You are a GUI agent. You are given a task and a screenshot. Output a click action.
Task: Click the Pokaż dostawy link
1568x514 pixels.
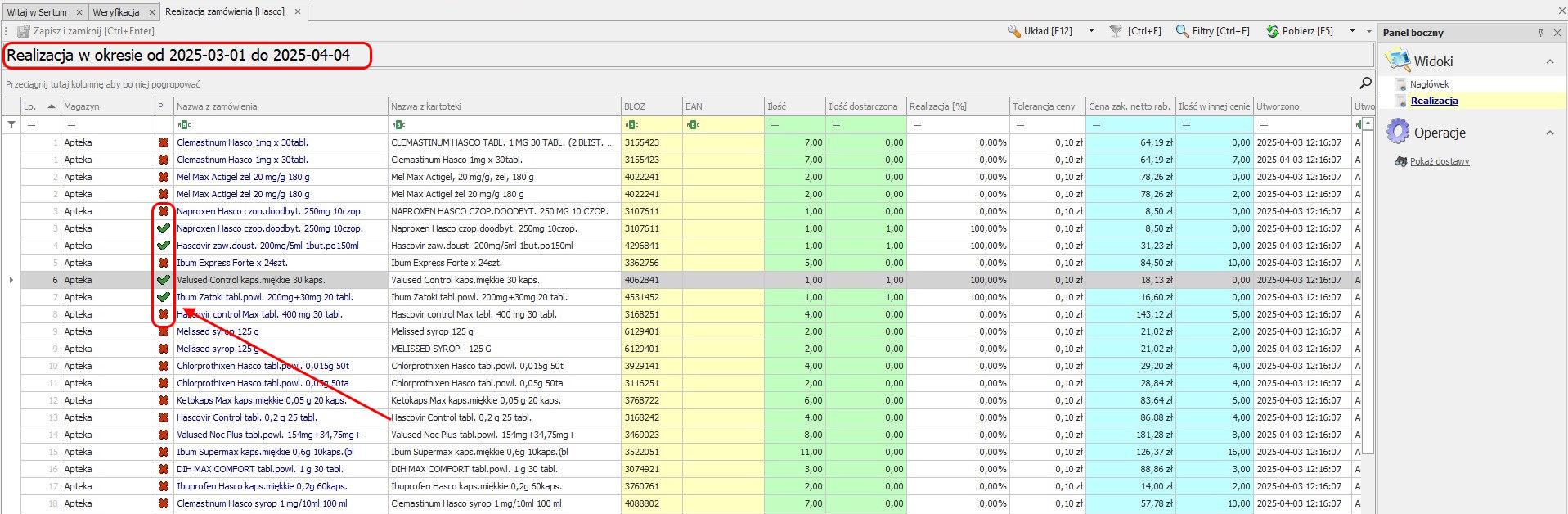pos(1439,161)
